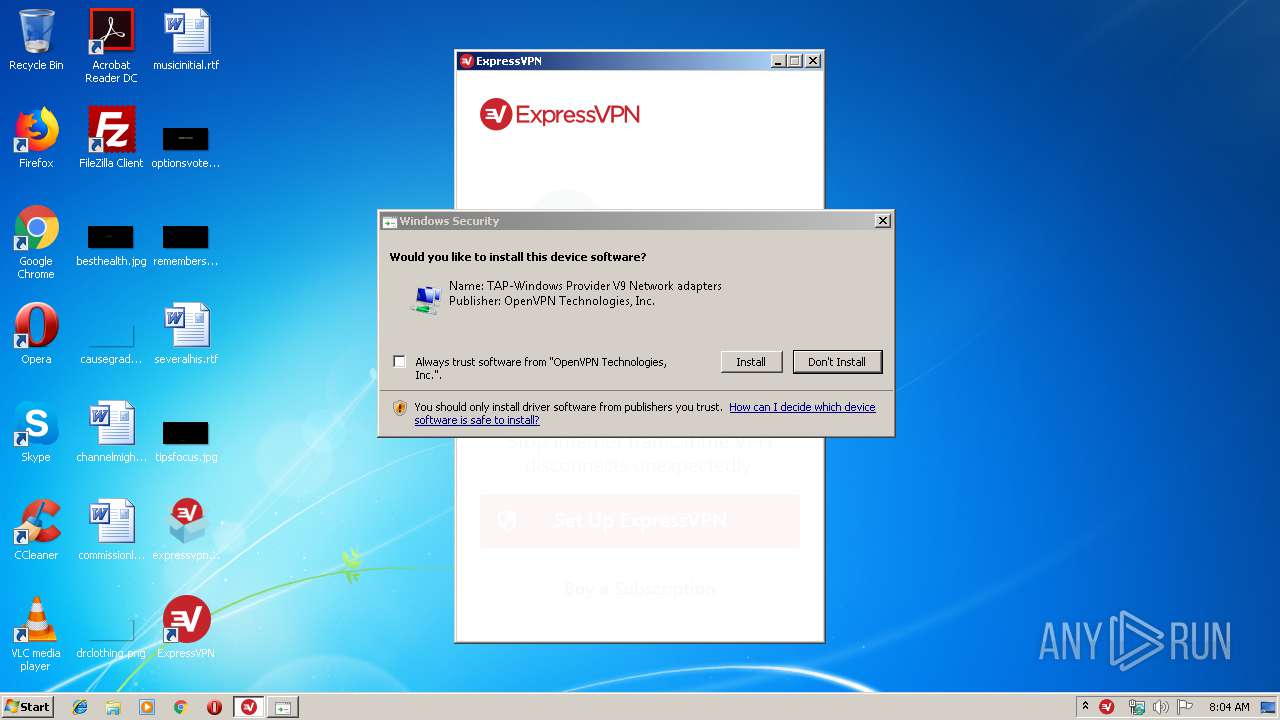Open Acrobat Reader DC desktop shortcut

coord(111,46)
